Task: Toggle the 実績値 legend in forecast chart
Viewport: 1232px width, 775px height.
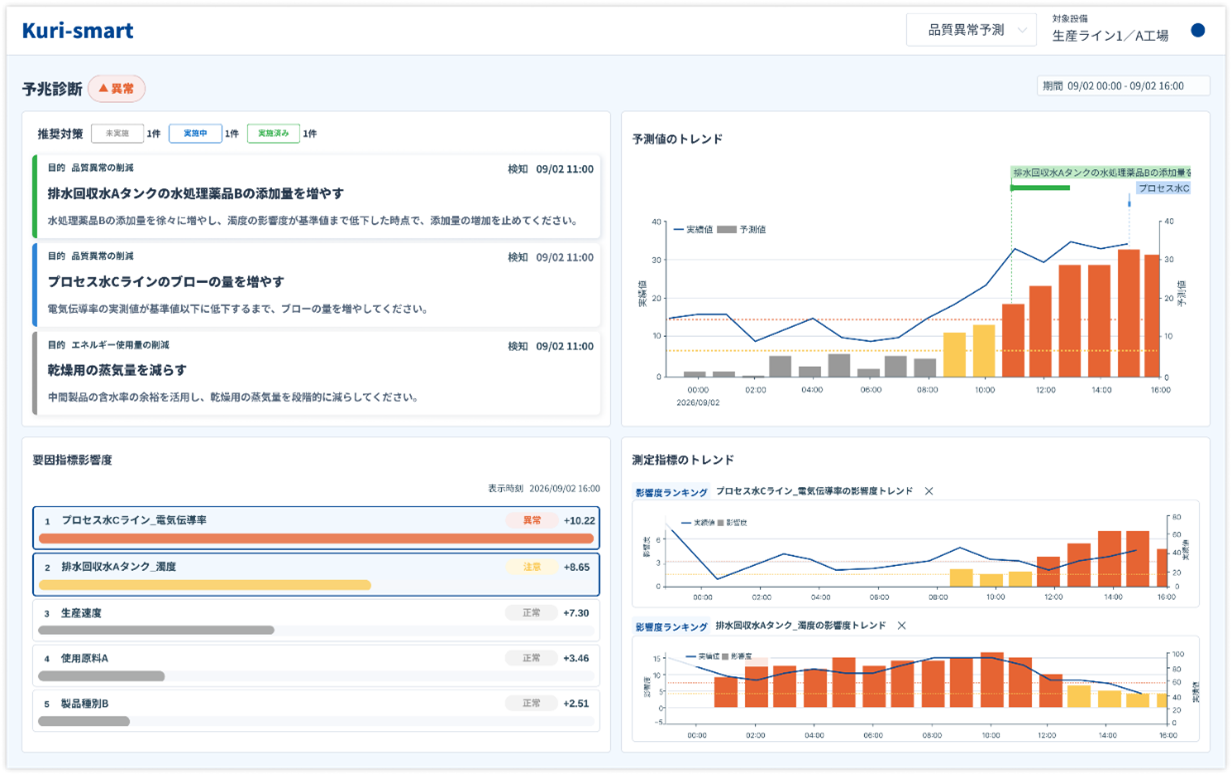Action: tap(692, 229)
